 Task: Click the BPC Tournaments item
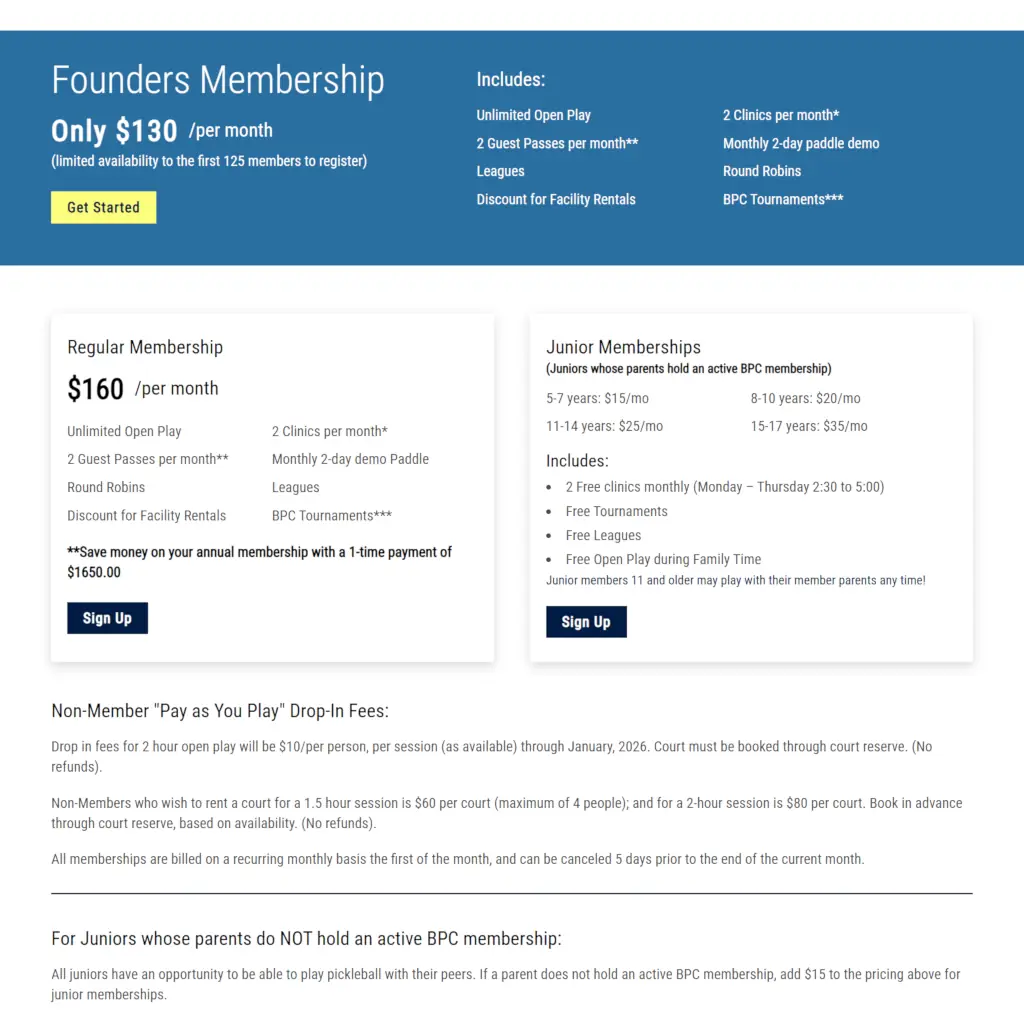[x=782, y=199]
